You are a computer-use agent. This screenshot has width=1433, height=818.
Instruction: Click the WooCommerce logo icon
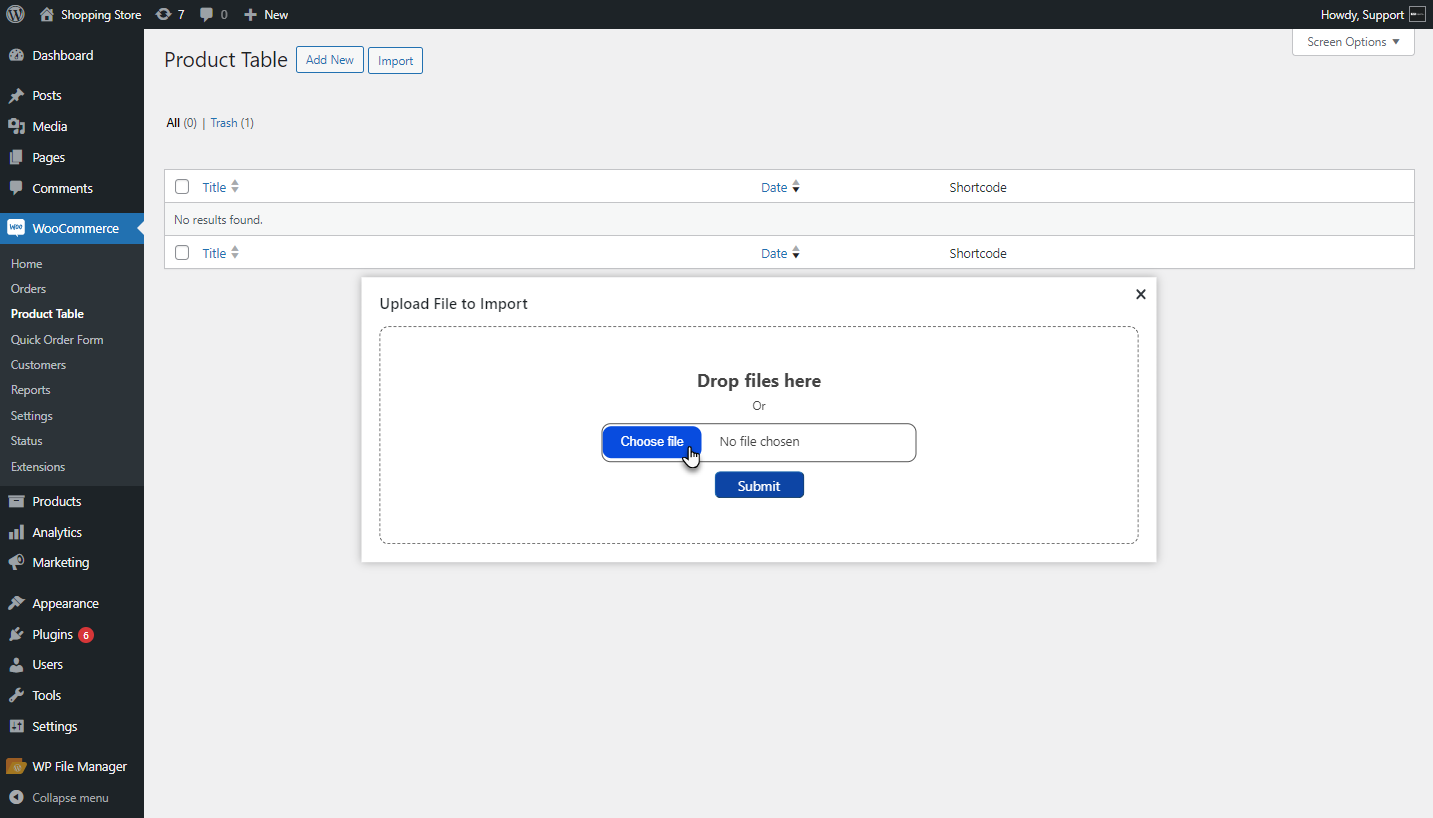pos(16,229)
